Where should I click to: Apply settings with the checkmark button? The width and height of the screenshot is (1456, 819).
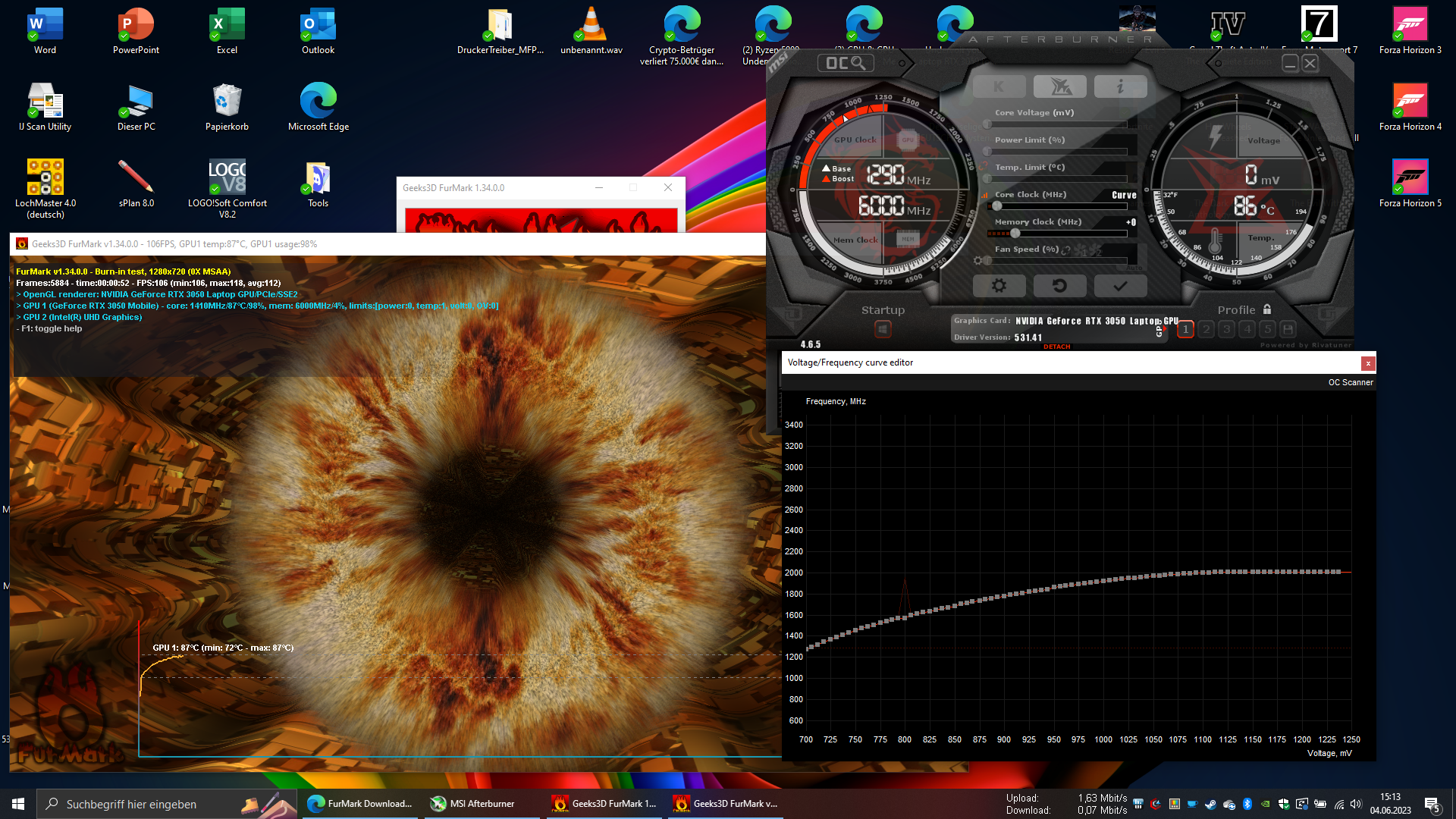(1120, 286)
